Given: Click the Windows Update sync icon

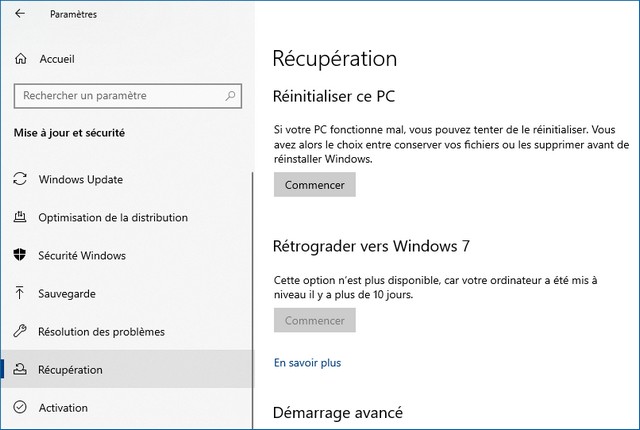Looking at the screenshot, I should [20, 180].
